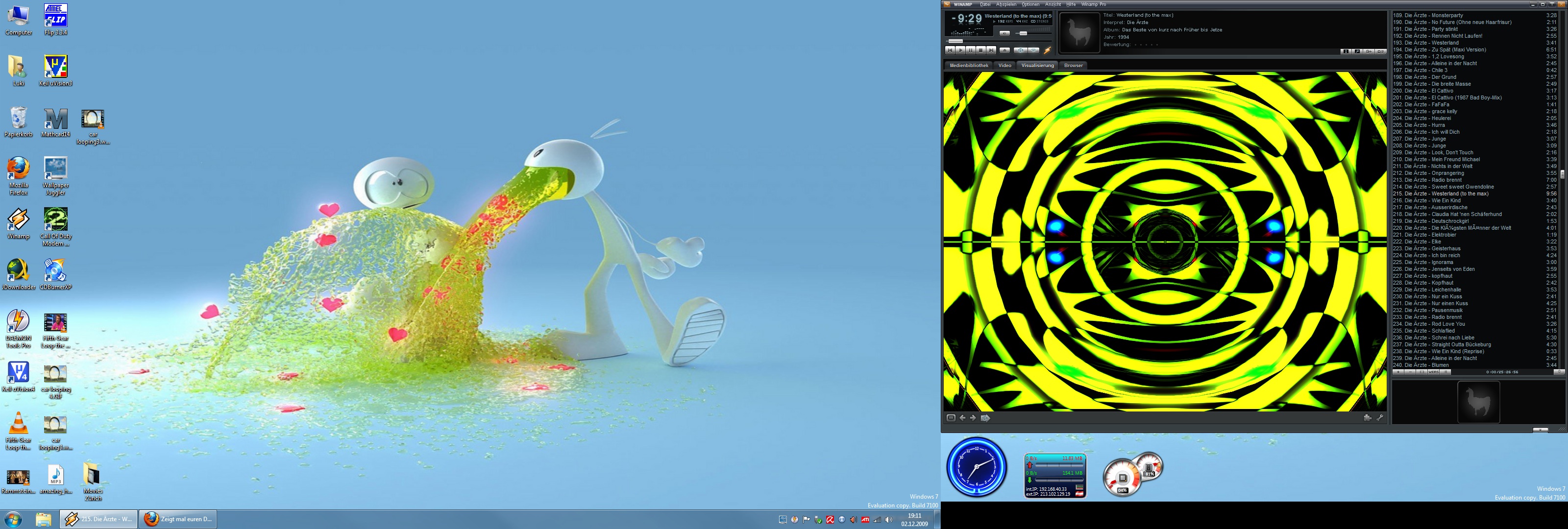Click the magnifier search icon in info panel
Screen dimensions: 1568x529
point(1357,52)
